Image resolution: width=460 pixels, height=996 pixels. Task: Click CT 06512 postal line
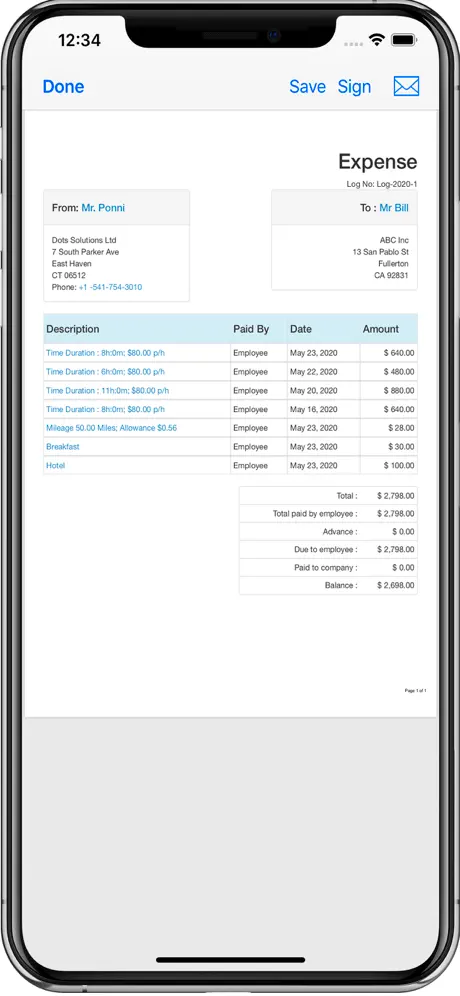(x=69, y=275)
